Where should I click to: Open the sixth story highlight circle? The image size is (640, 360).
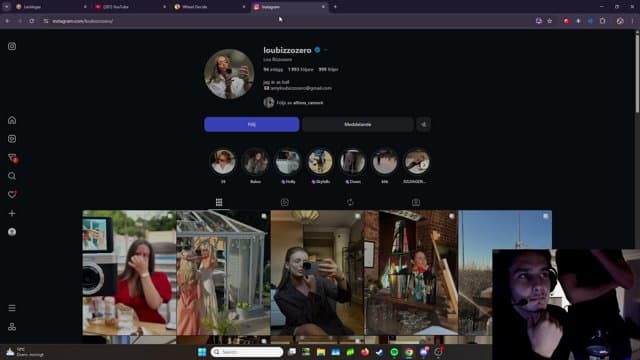pos(384,162)
